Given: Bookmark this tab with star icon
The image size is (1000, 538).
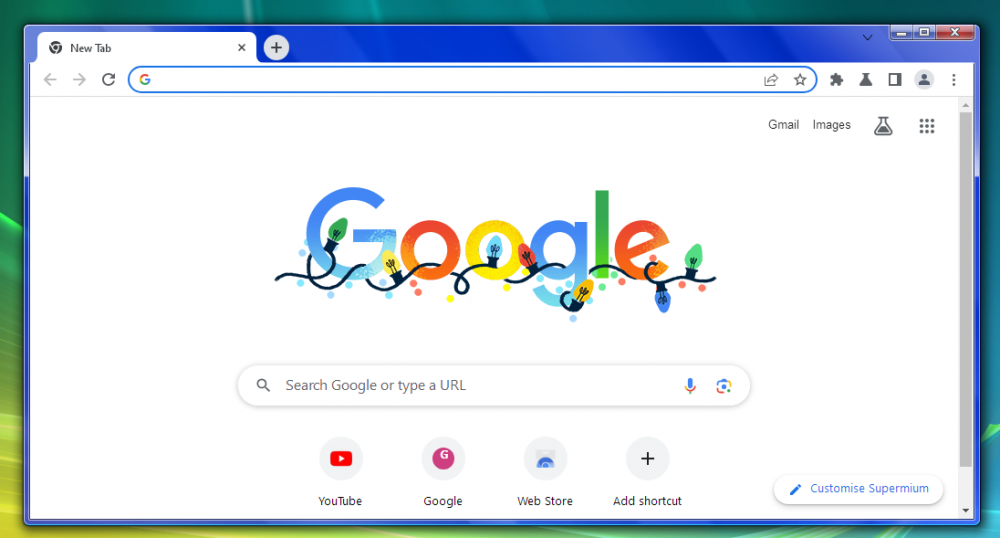Looking at the screenshot, I should coord(800,80).
